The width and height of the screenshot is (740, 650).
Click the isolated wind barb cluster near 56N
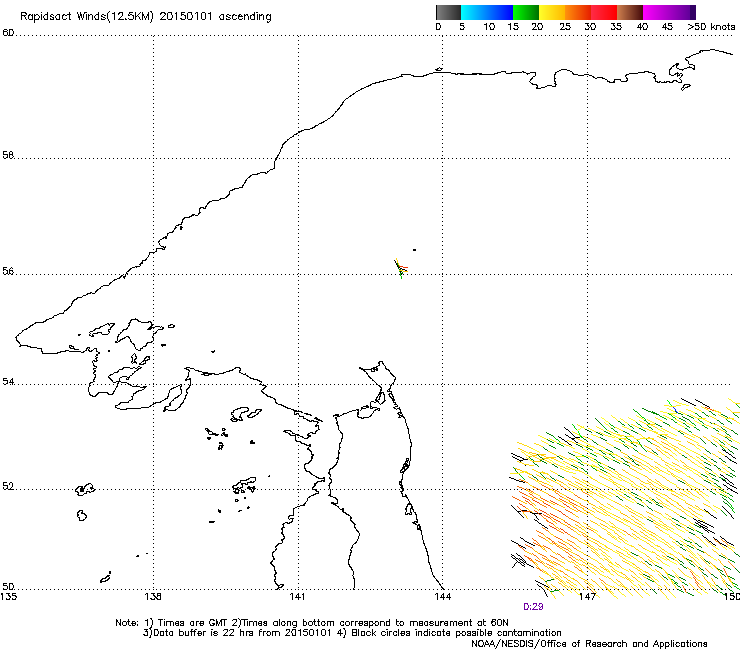point(401,268)
